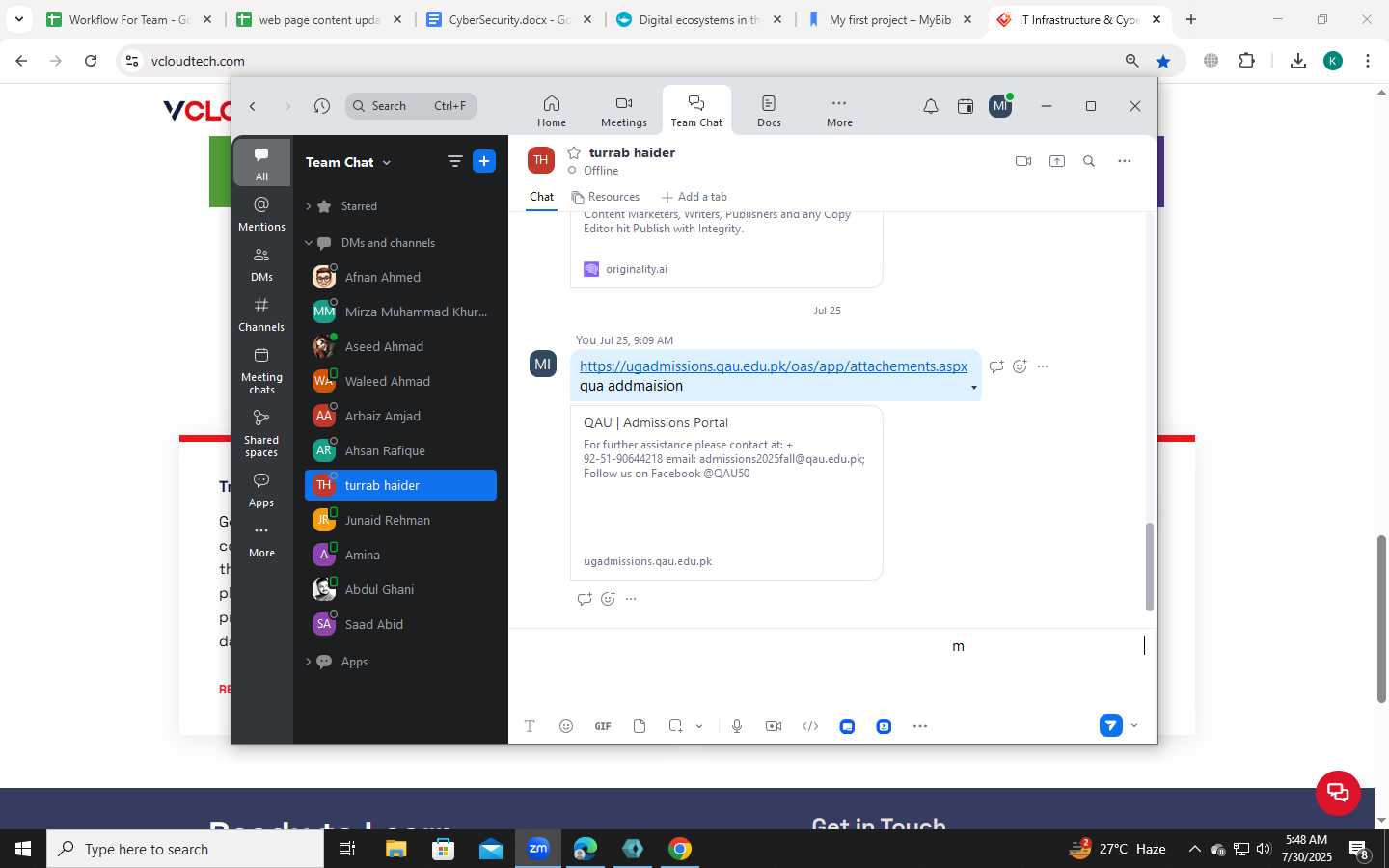Open more actions on QAU link message
The image size is (1389, 868).
point(1043,366)
